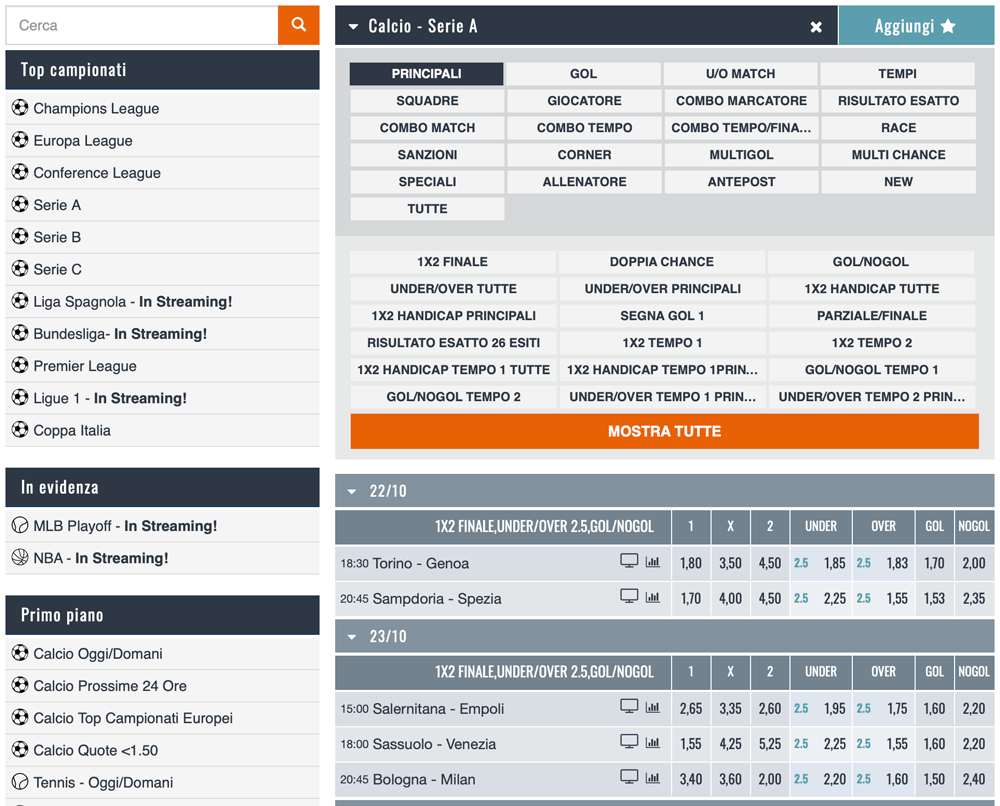Open the ANTEPOST tab
The height and width of the screenshot is (806, 1000).
[x=740, y=182]
